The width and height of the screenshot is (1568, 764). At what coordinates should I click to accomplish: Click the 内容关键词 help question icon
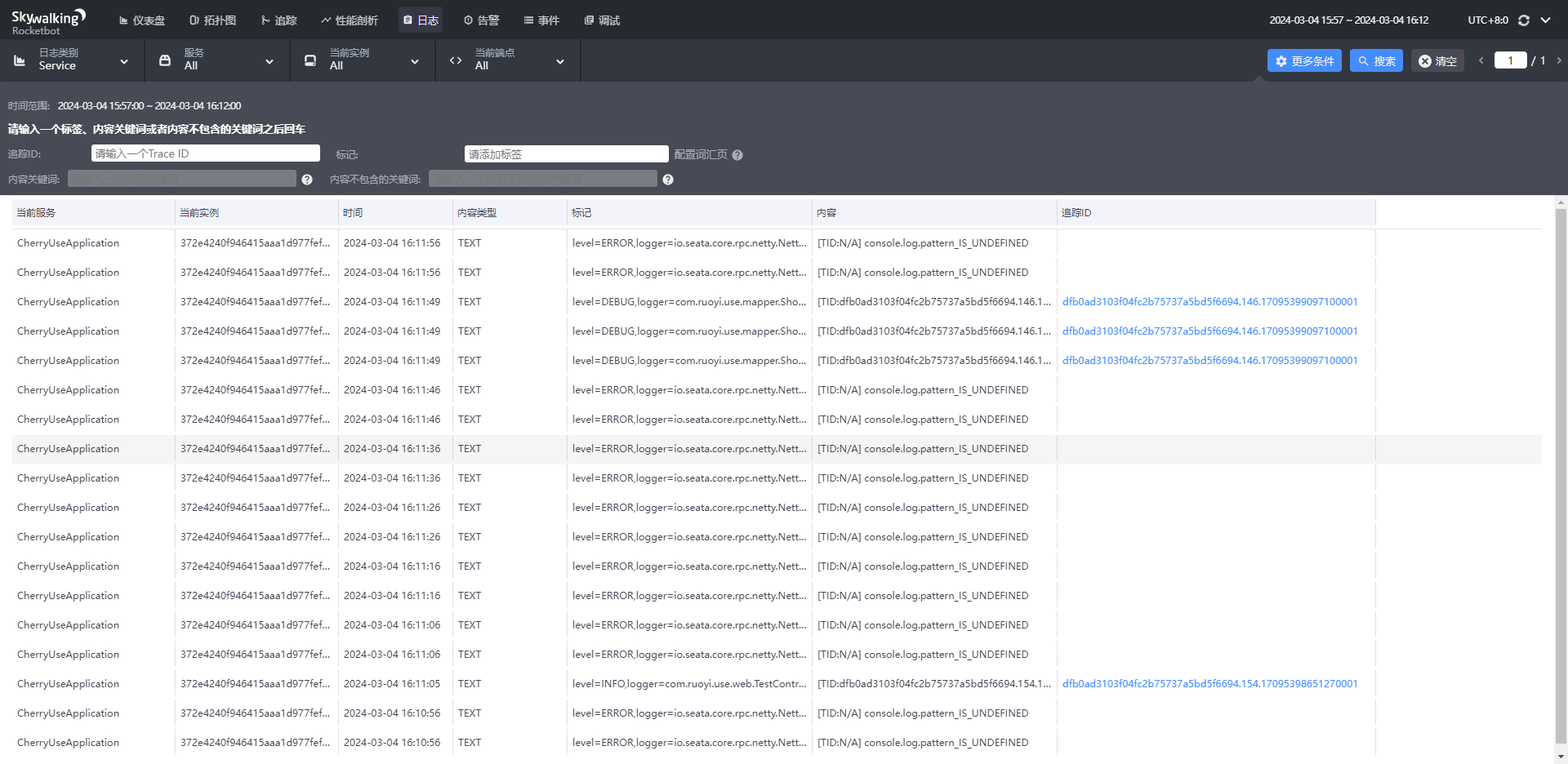tap(307, 180)
